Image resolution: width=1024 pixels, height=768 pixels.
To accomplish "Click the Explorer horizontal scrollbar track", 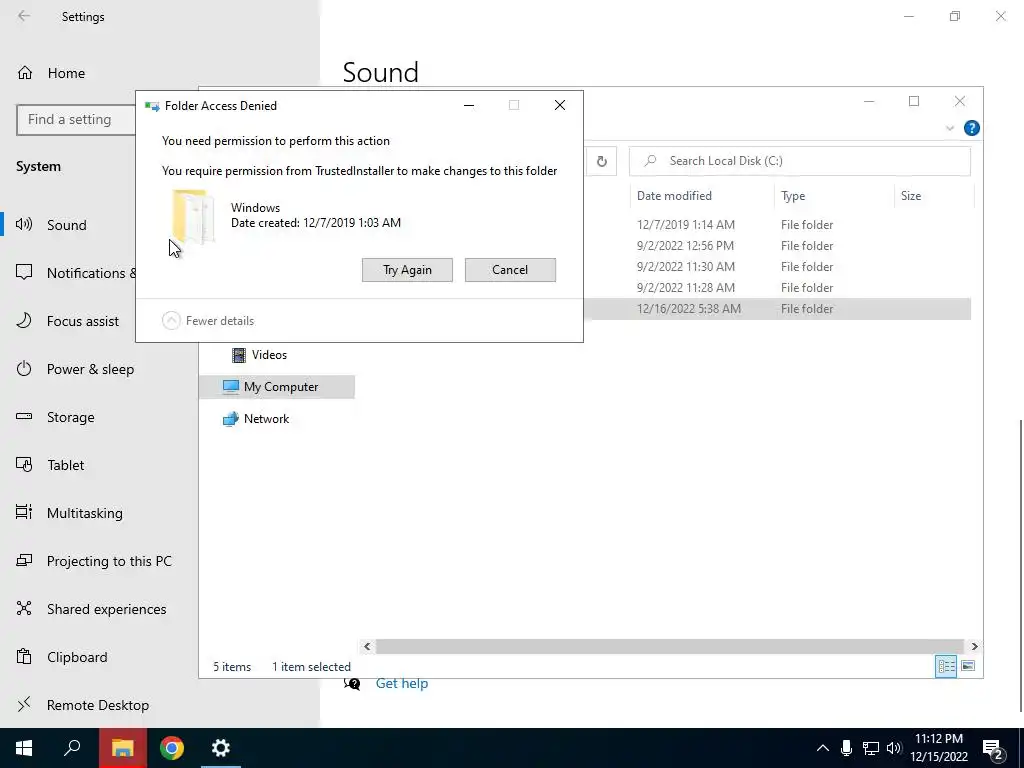I will pos(670,646).
